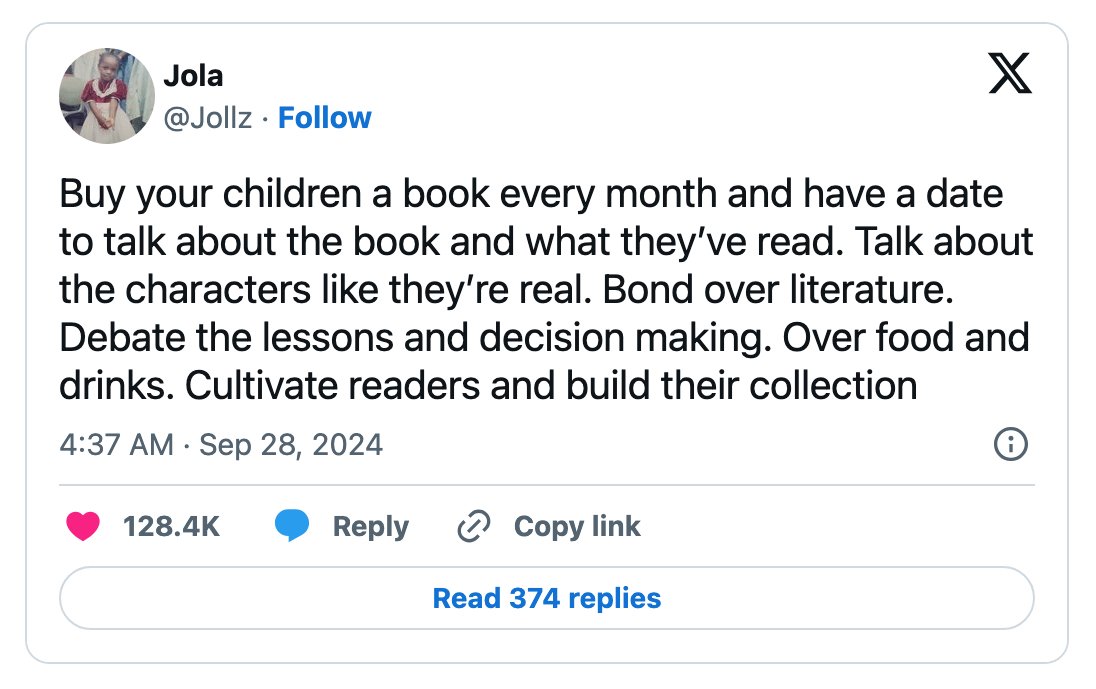Click the blue speech bubble reply icon
1096x689 pixels.
pos(292,526)
